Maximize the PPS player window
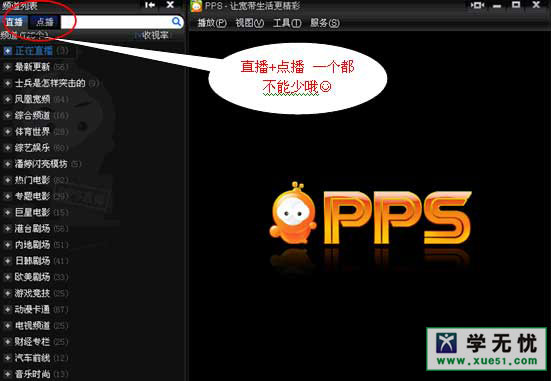551x381 pixels. click(x=516, y=5)
